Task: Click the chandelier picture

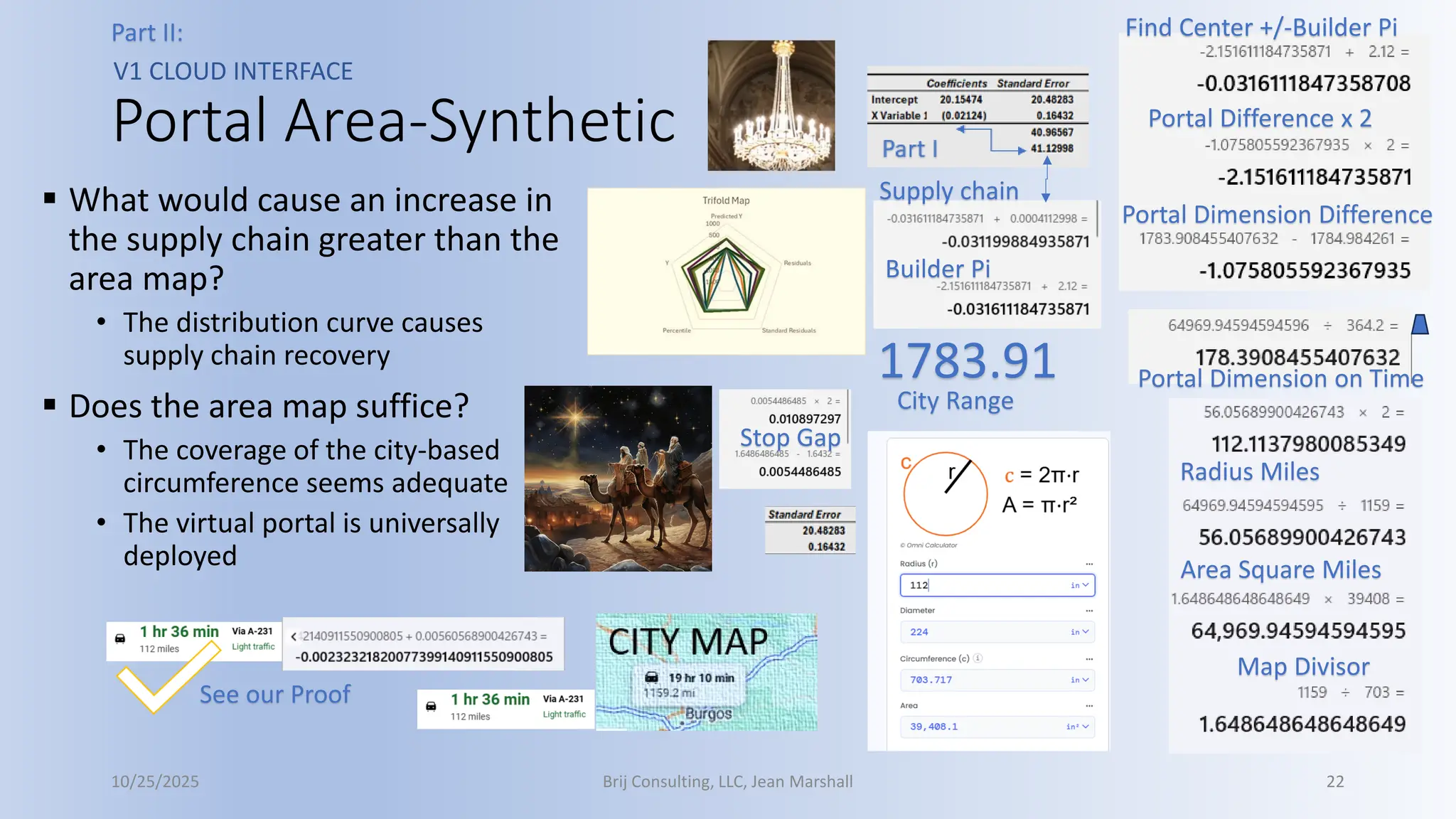Action: [771, 105]
